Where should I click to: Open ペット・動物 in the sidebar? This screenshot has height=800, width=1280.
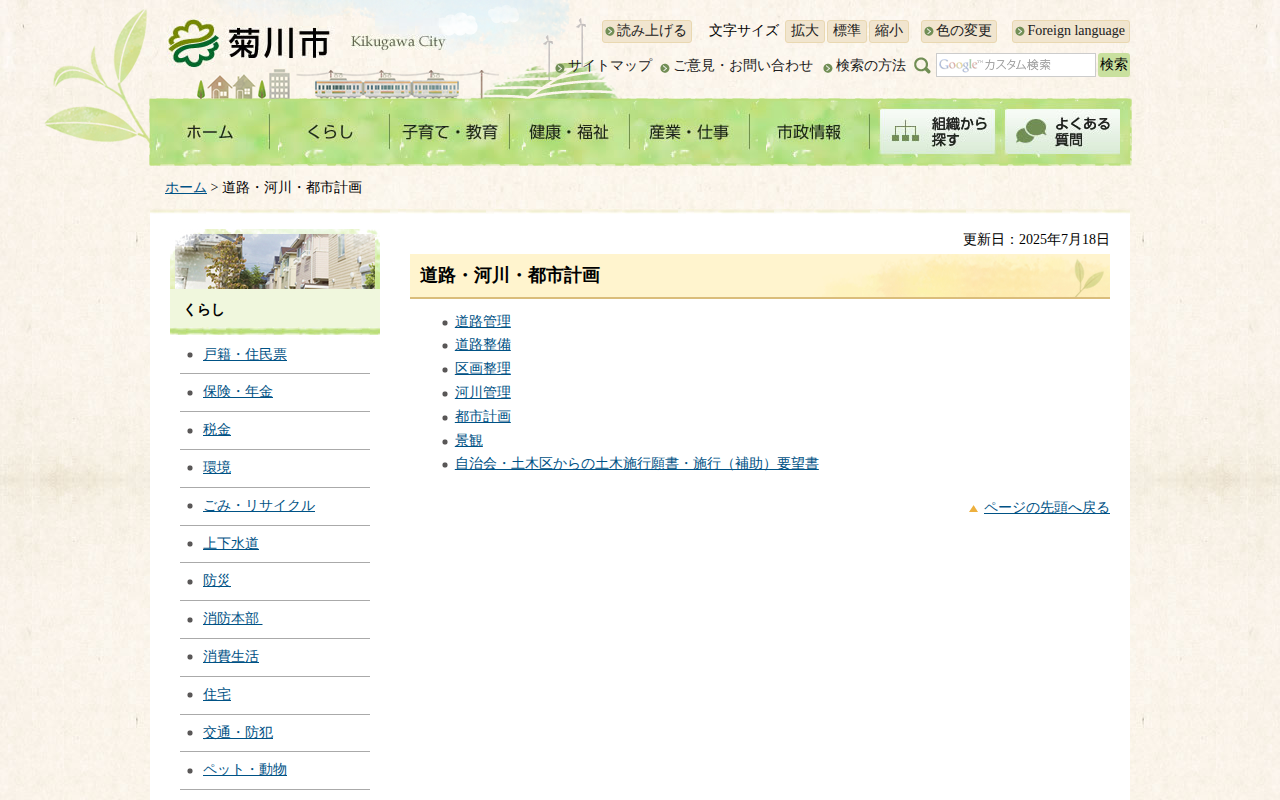pyautogui.click(x=245, y=770)
